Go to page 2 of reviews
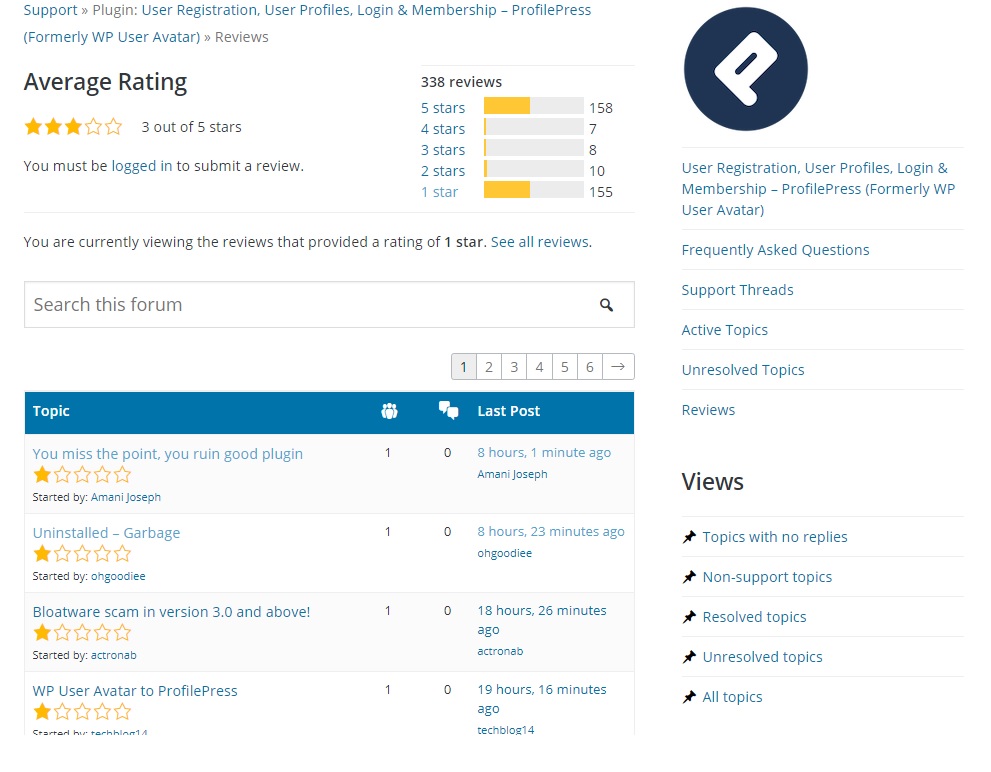Screen dimensions: 991x772 tap(489, 367)
